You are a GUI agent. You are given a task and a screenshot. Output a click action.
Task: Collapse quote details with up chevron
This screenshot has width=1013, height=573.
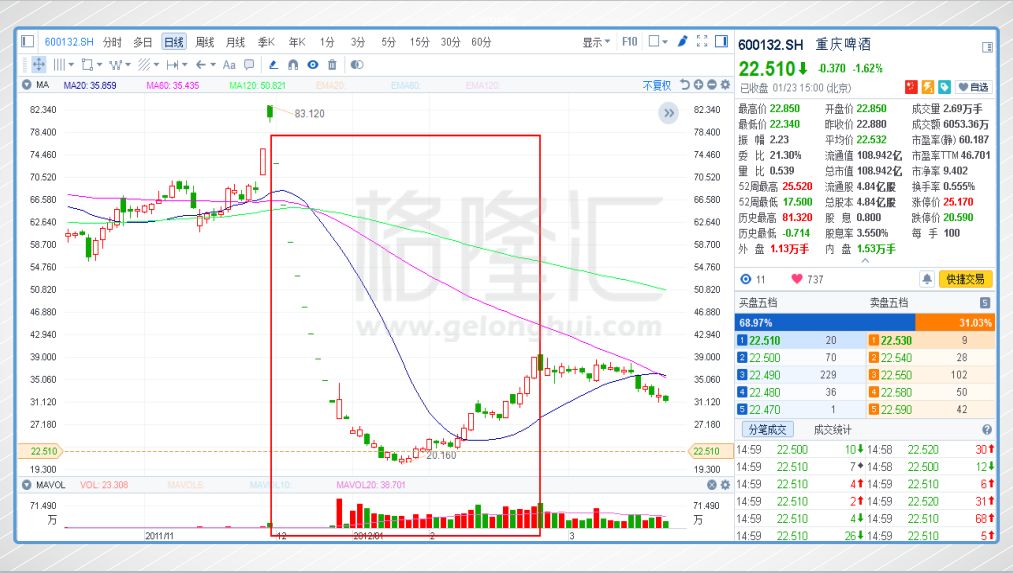[865, 261]
